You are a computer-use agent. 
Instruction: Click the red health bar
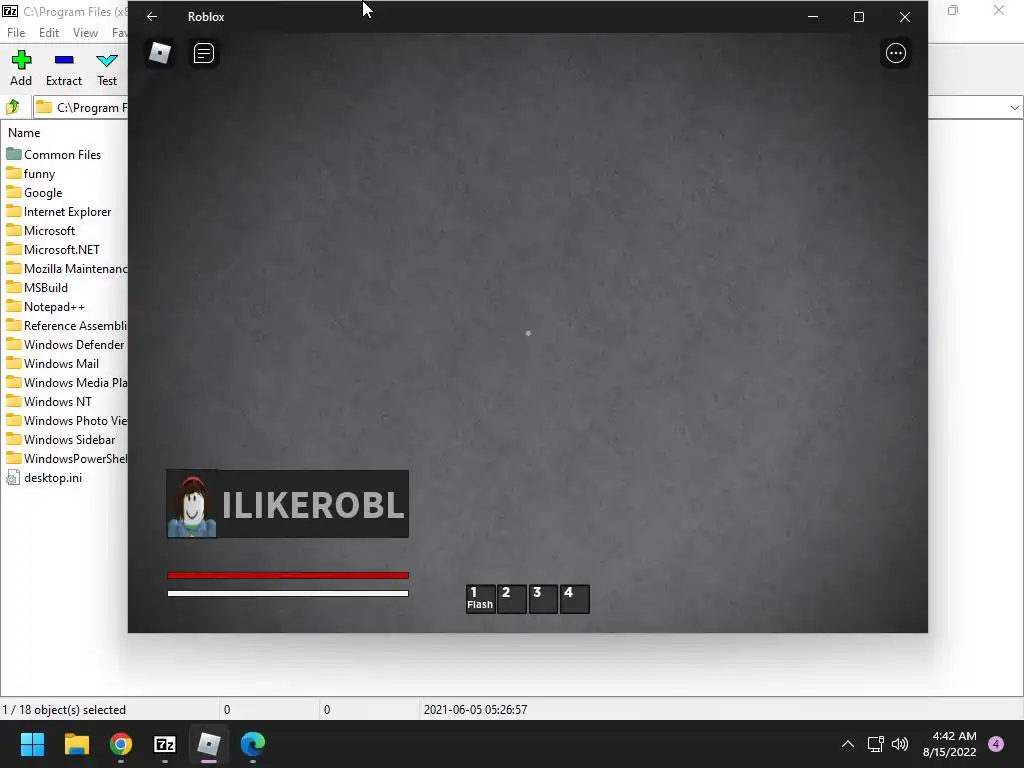point(288,575)
